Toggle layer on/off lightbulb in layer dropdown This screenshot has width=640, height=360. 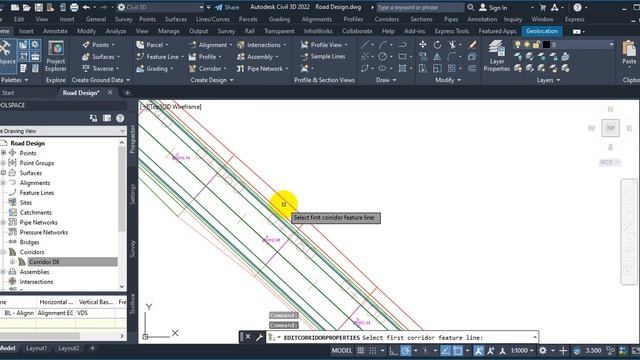[518, 44]
